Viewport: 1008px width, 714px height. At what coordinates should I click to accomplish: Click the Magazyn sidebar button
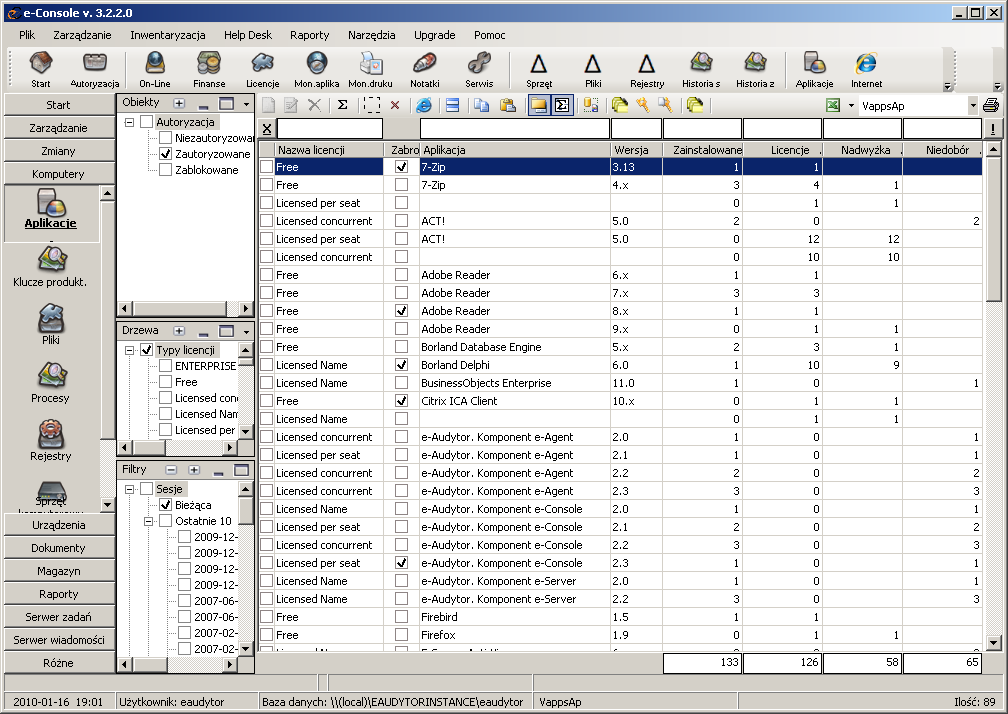pyautogui.click(x=58, y=571)
